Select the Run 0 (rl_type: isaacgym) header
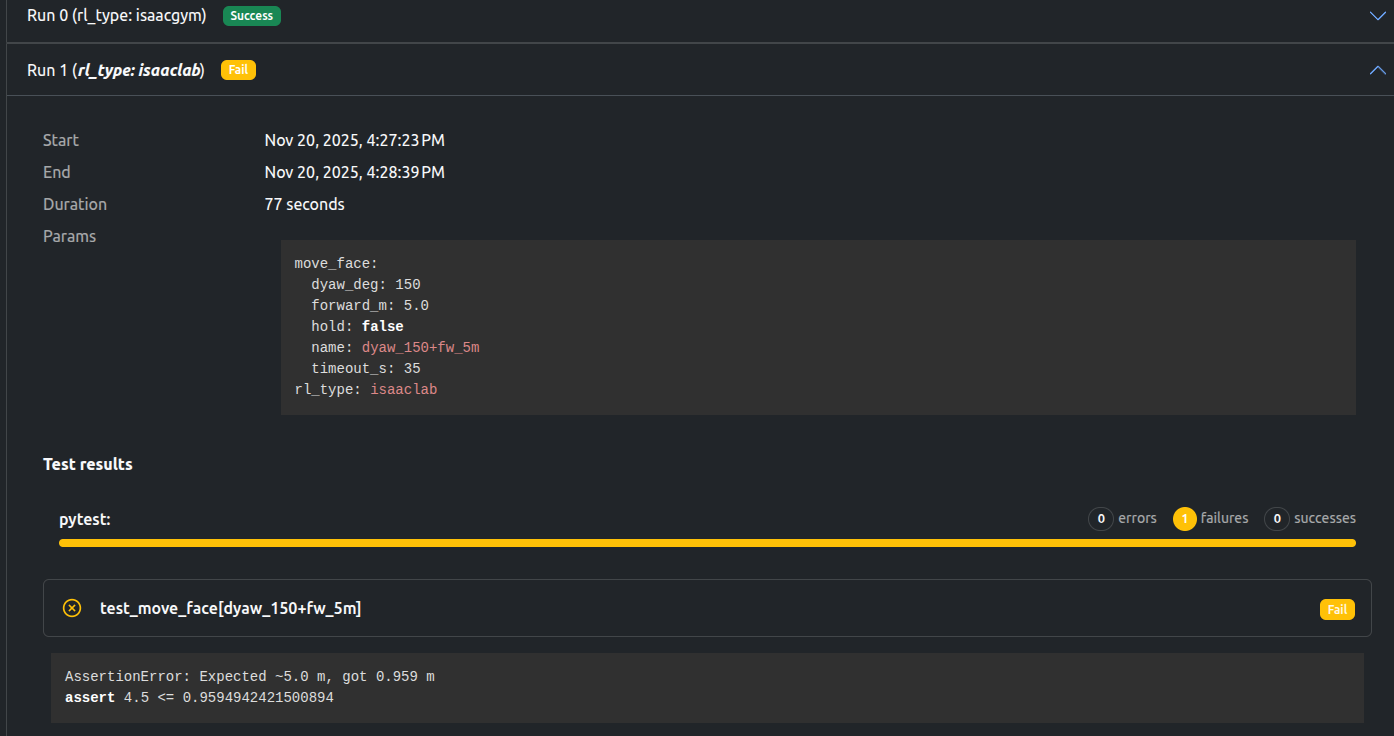This screenshot has width=1394, height=736. (116, 16)
